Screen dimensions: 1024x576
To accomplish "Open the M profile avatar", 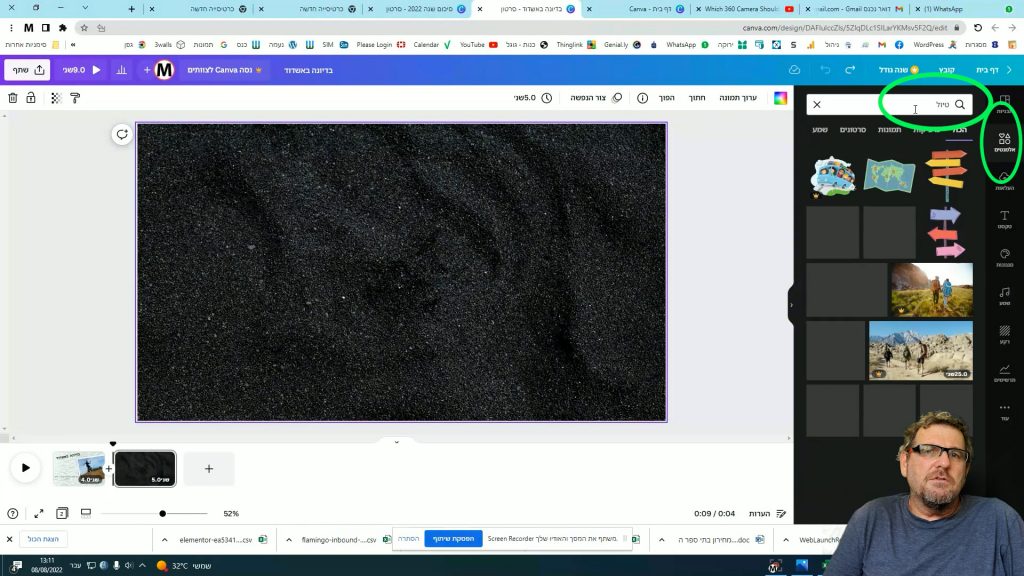I will pyautogui.click(x=165, y=70).
